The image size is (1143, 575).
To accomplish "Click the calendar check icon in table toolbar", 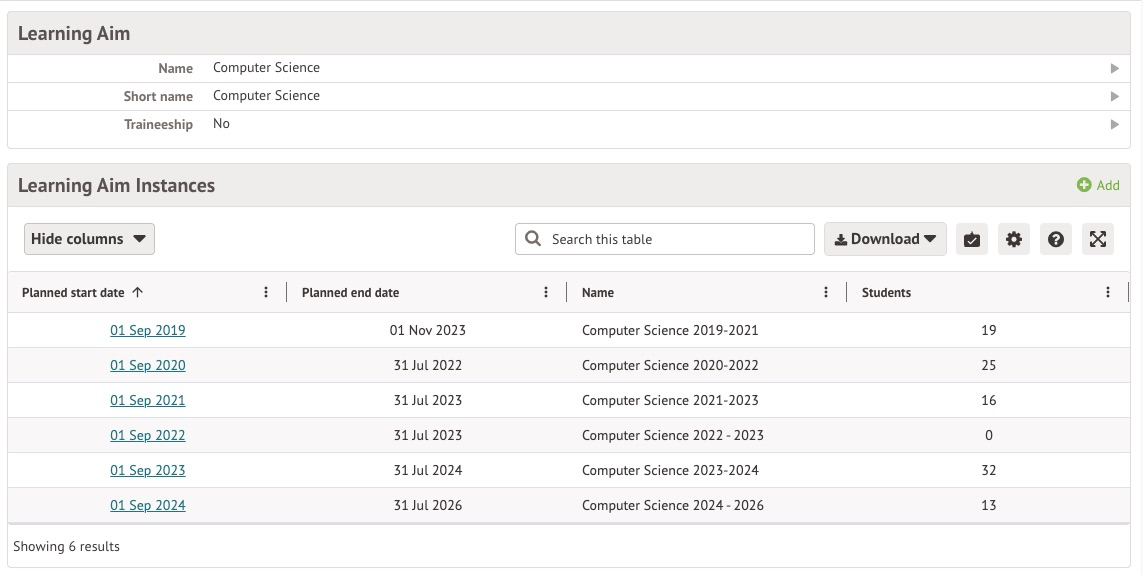I will point(972,239).
